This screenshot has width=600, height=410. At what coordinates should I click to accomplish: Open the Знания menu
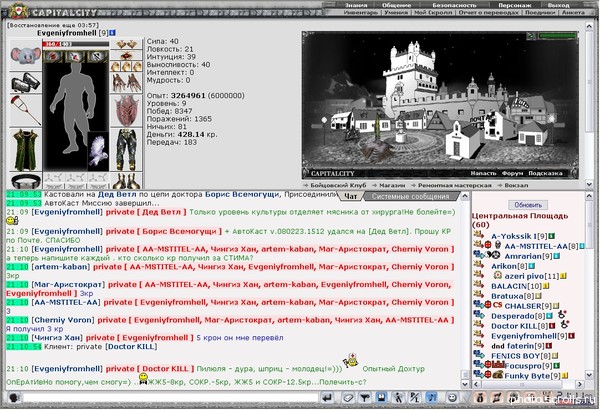pos(355,5)
